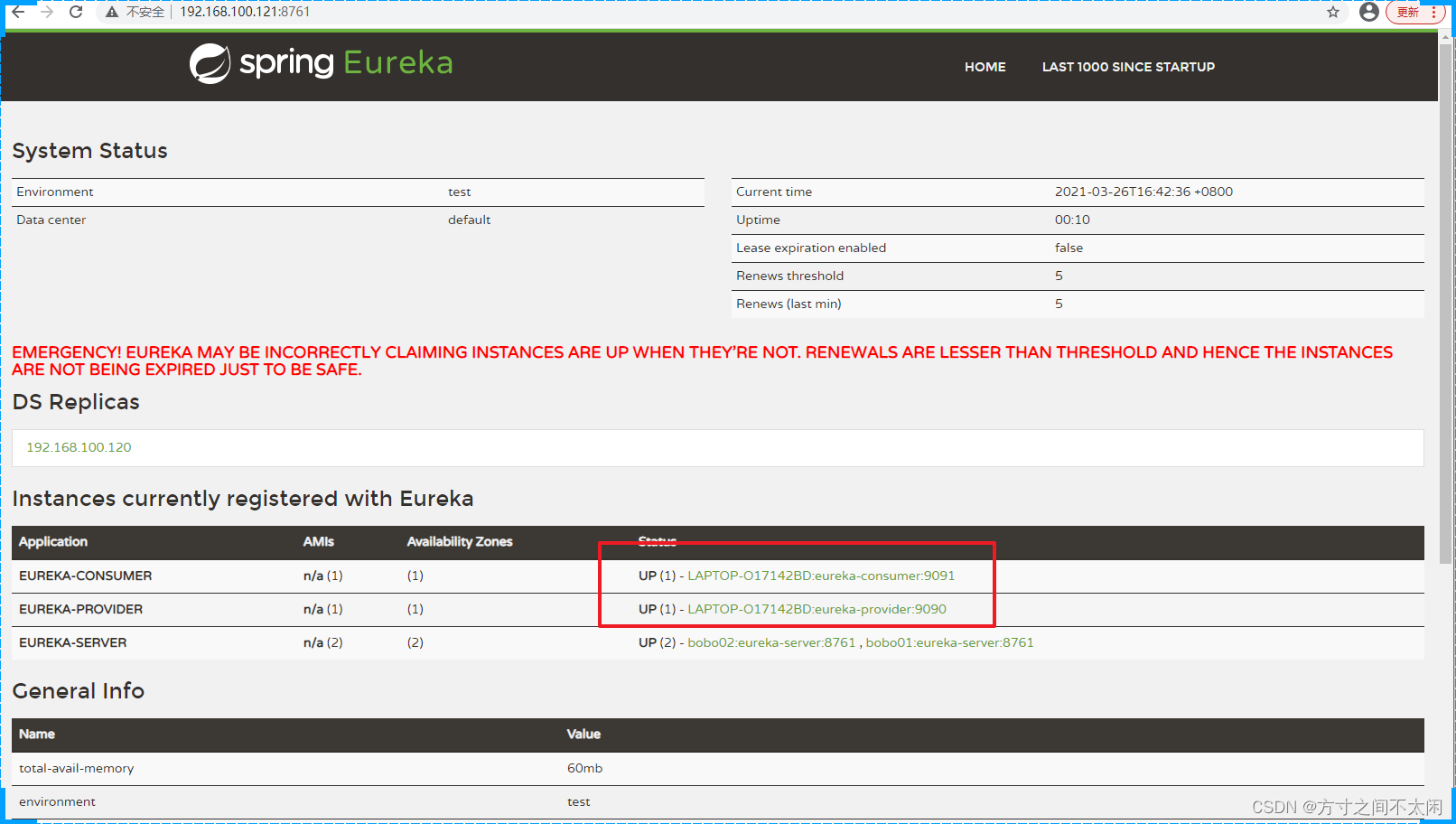The image size is (1456, 824).
Task: Click the red EMERGENCY warning message
Action: [702, 360]
